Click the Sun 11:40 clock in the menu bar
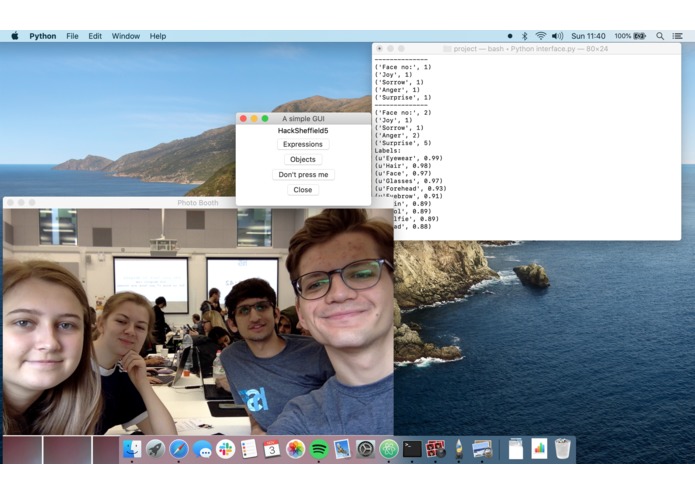The width and height of the screenshot is (695, 494). tap(588, 36)
